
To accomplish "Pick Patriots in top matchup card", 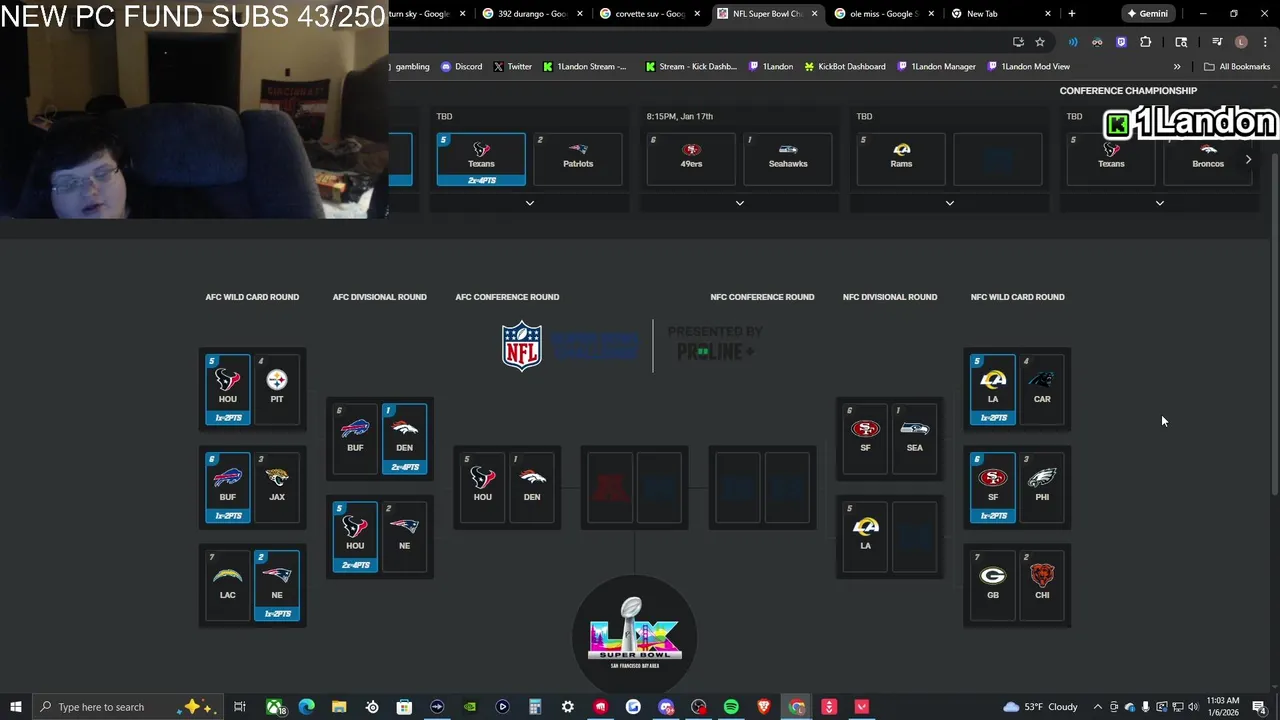I will 578,159.
